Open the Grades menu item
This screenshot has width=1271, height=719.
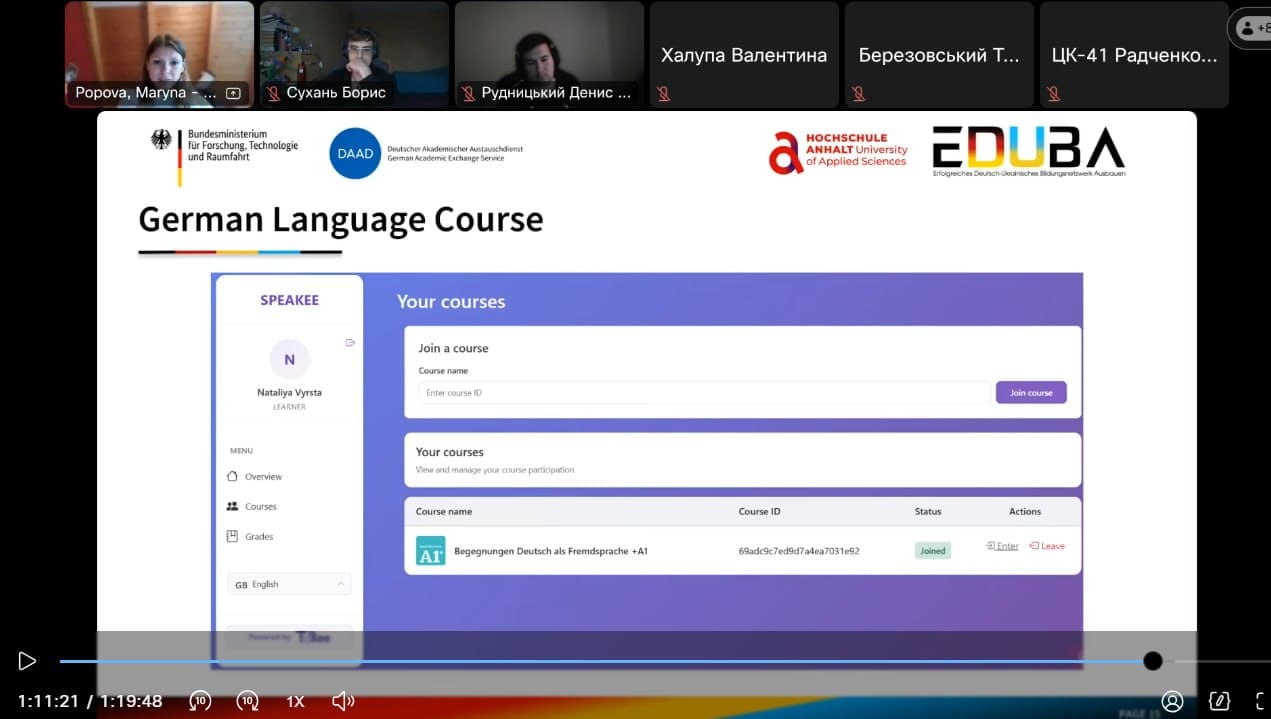tap(258, 536)
